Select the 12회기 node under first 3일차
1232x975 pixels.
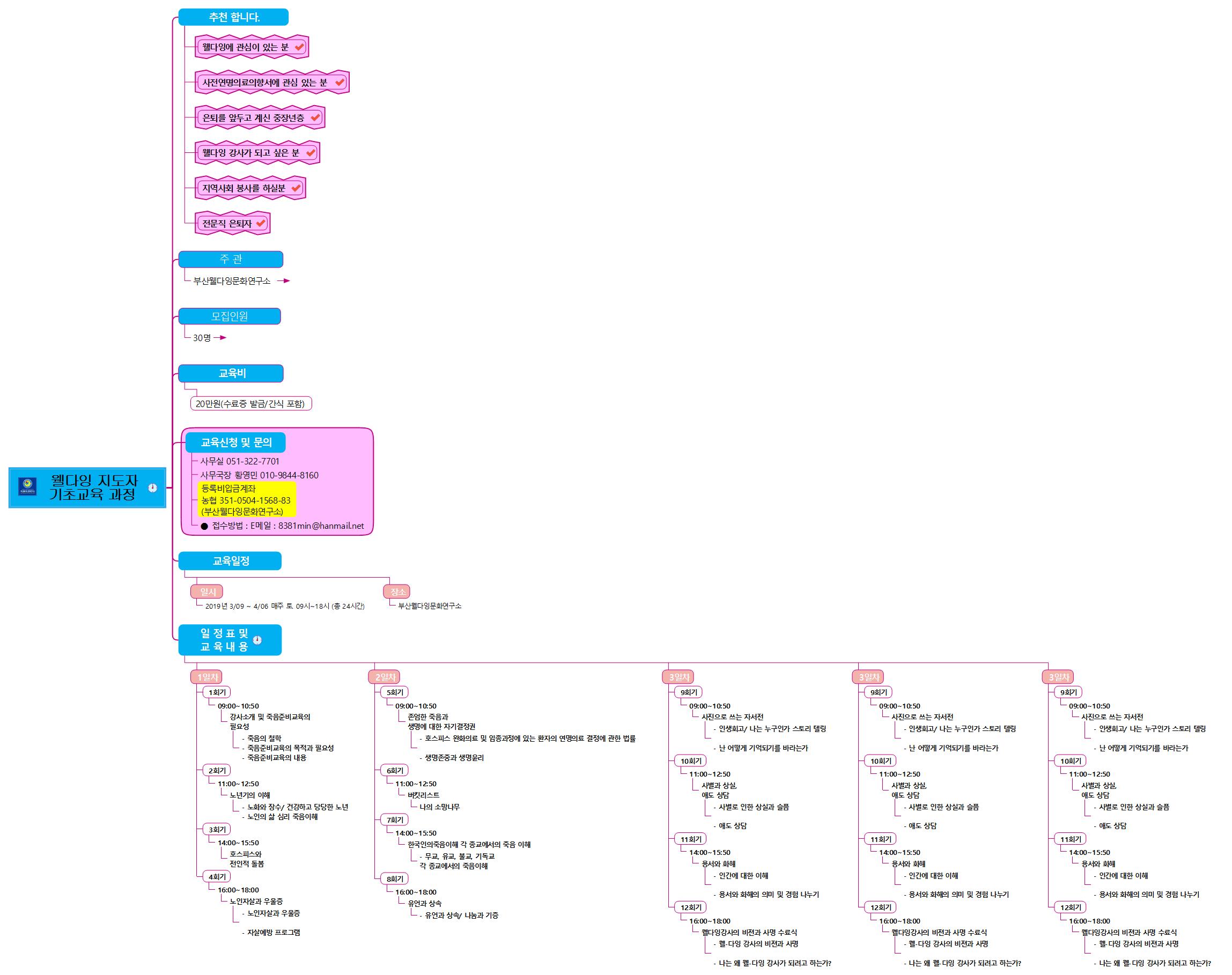click(691, 907)
